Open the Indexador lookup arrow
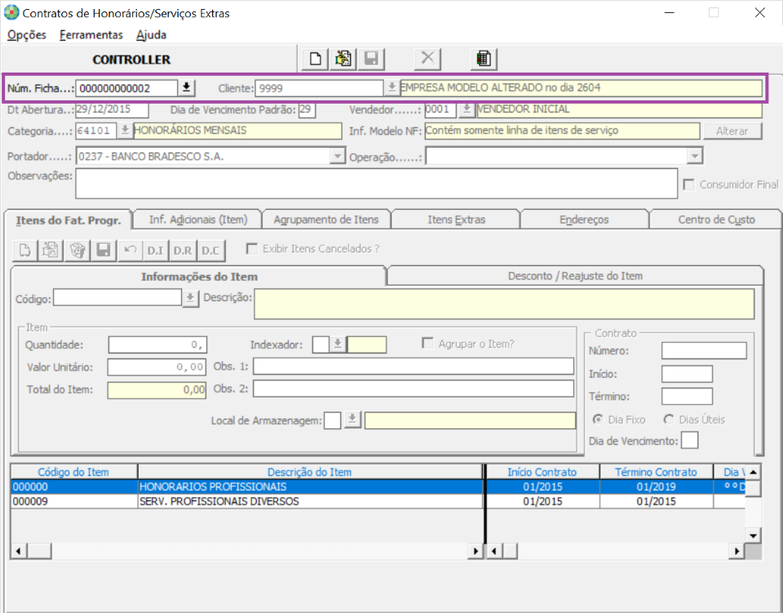The image size is (783, 613). pos(338,344)
